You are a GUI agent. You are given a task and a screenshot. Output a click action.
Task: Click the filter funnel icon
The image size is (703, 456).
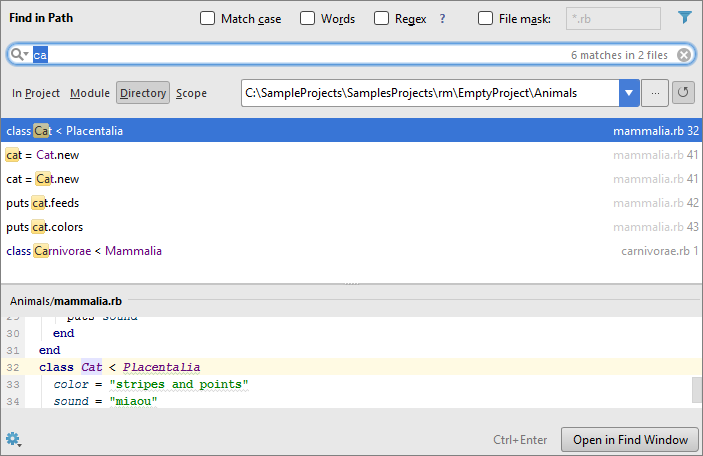(x=685, y=18)
